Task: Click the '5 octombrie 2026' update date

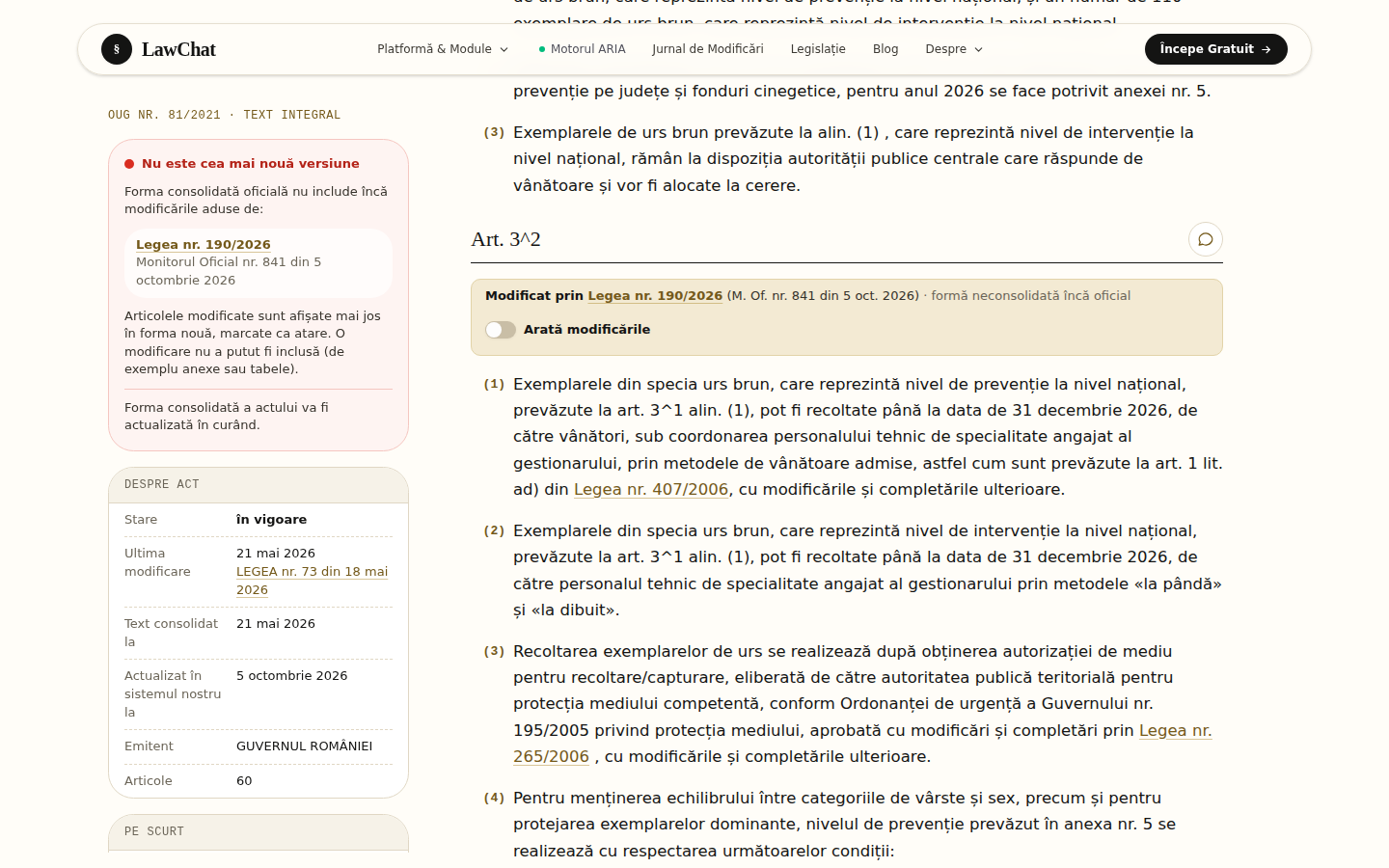Action: tap(292, 676)
